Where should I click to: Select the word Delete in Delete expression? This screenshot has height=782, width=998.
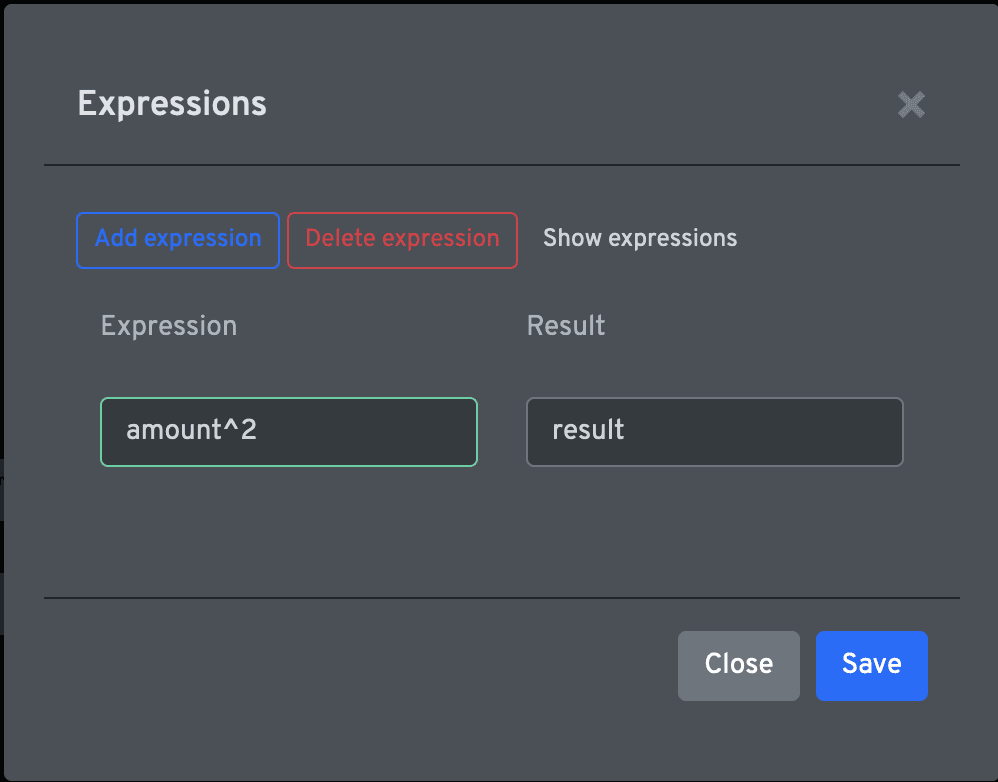click(x=340, y=238)
